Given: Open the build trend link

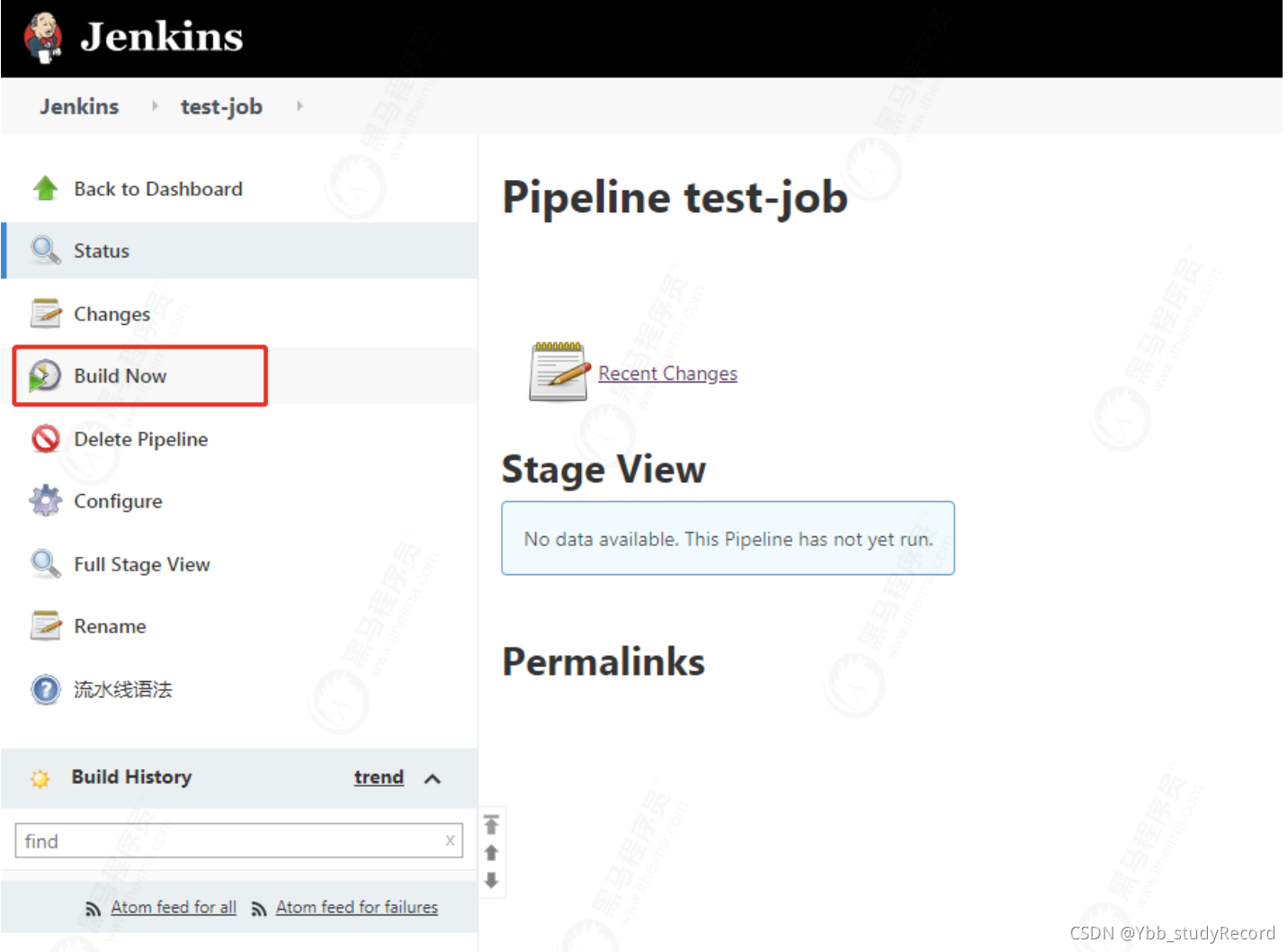Looking at the screenshot, I should coord(379,777).
